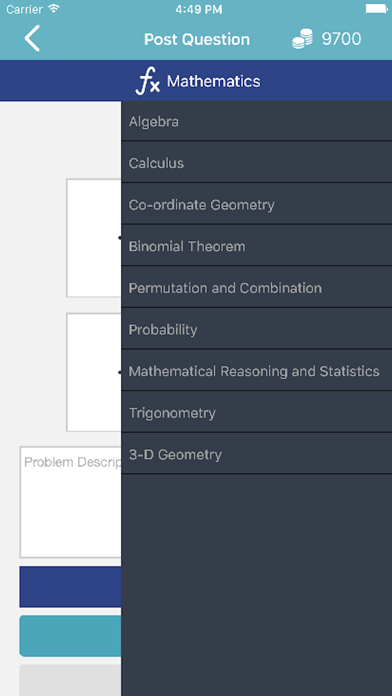
Task: Pick the 3-D Geometry topic
Action: [x=257, y=455]
